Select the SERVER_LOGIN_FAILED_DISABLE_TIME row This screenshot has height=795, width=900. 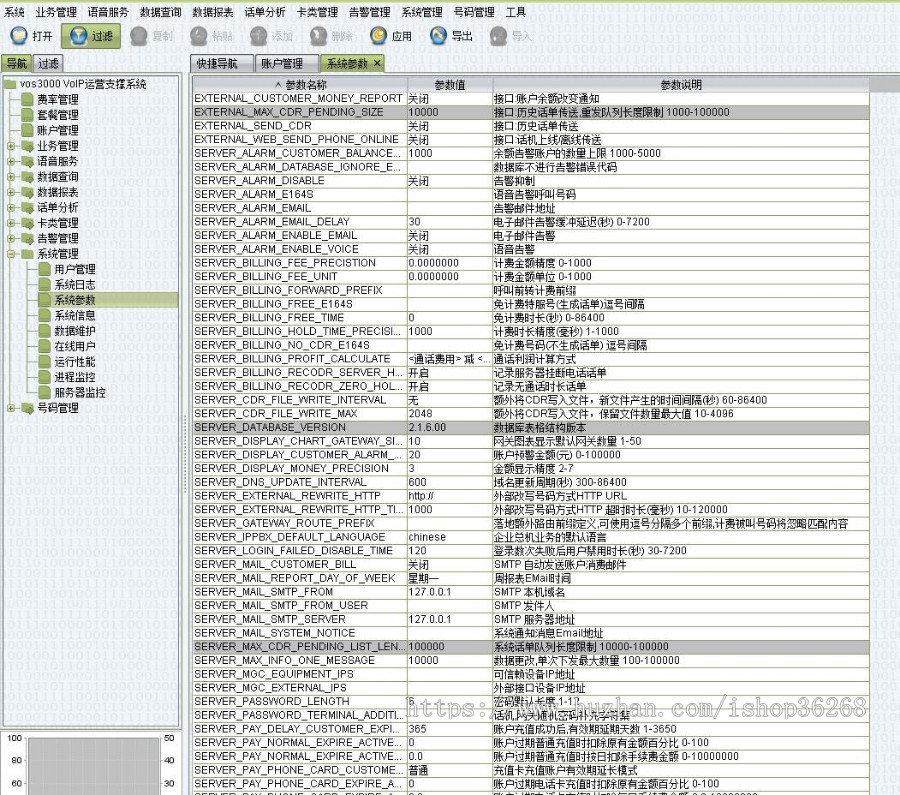[x=531, y=551]
